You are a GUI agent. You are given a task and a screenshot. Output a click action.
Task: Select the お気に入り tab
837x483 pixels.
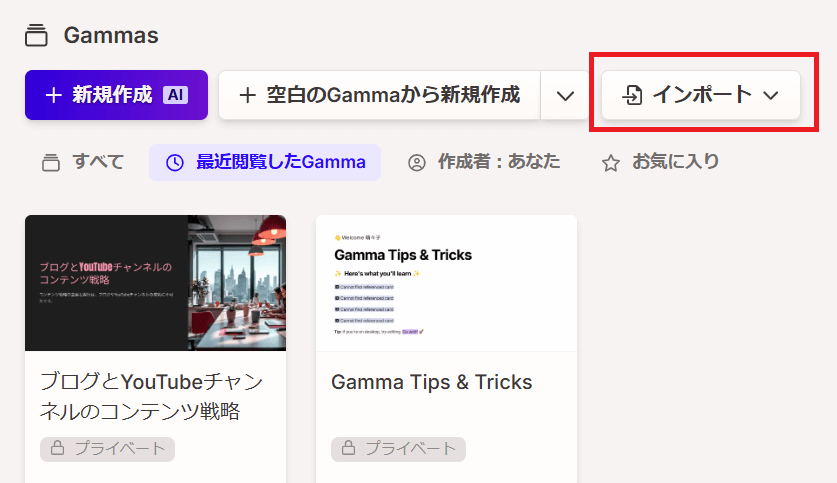click(661, 162)
